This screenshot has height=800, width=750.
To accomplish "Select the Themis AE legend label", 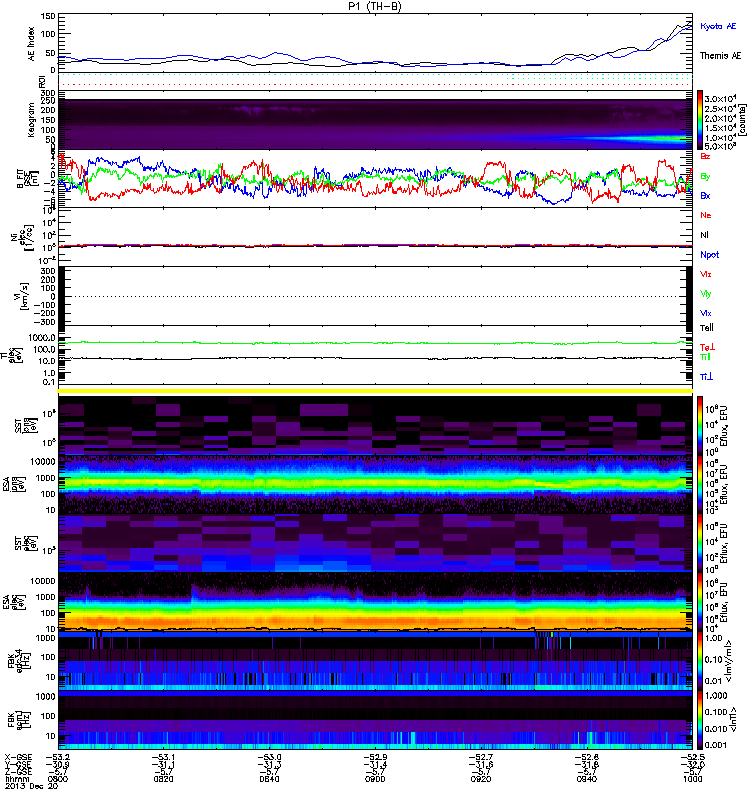I will pos(720,56).
